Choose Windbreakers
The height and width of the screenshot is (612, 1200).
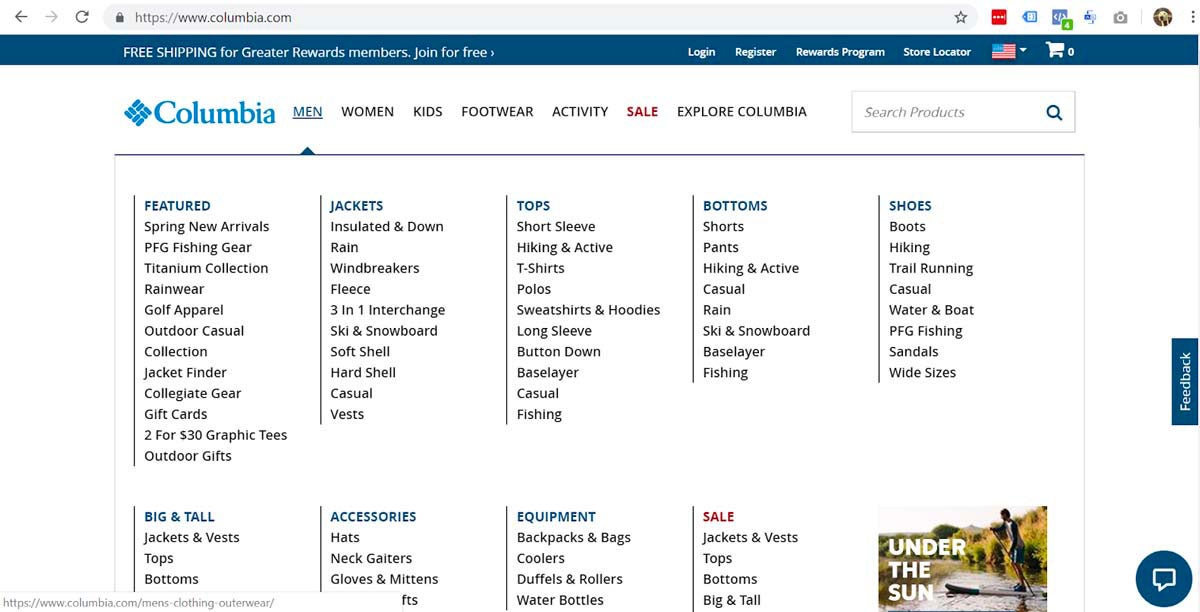point(375,268)
